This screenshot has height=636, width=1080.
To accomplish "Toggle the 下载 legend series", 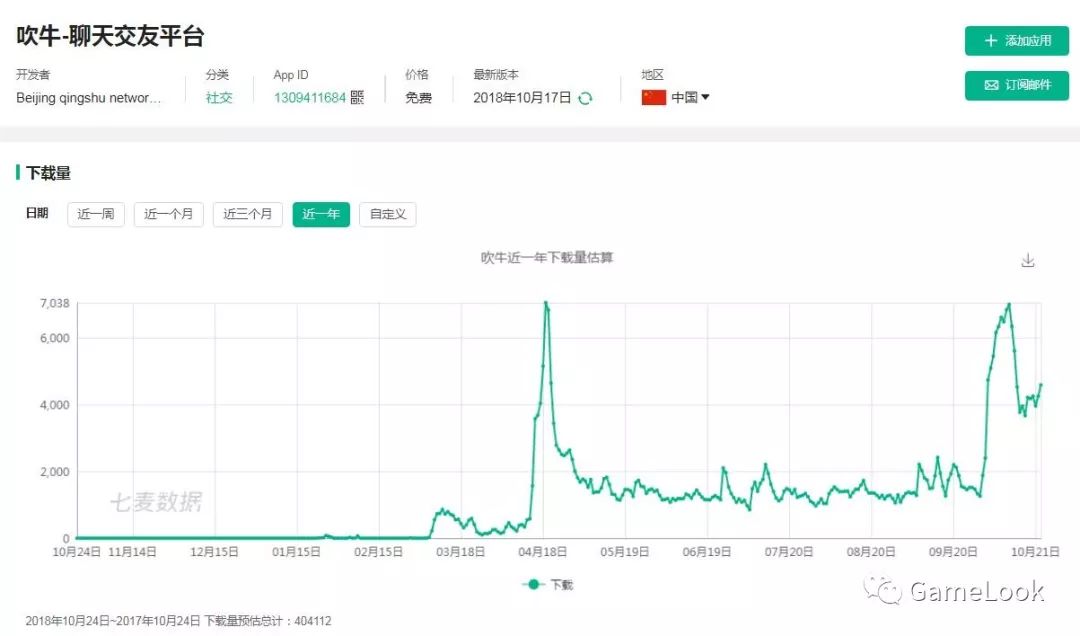I will point(548,584).
